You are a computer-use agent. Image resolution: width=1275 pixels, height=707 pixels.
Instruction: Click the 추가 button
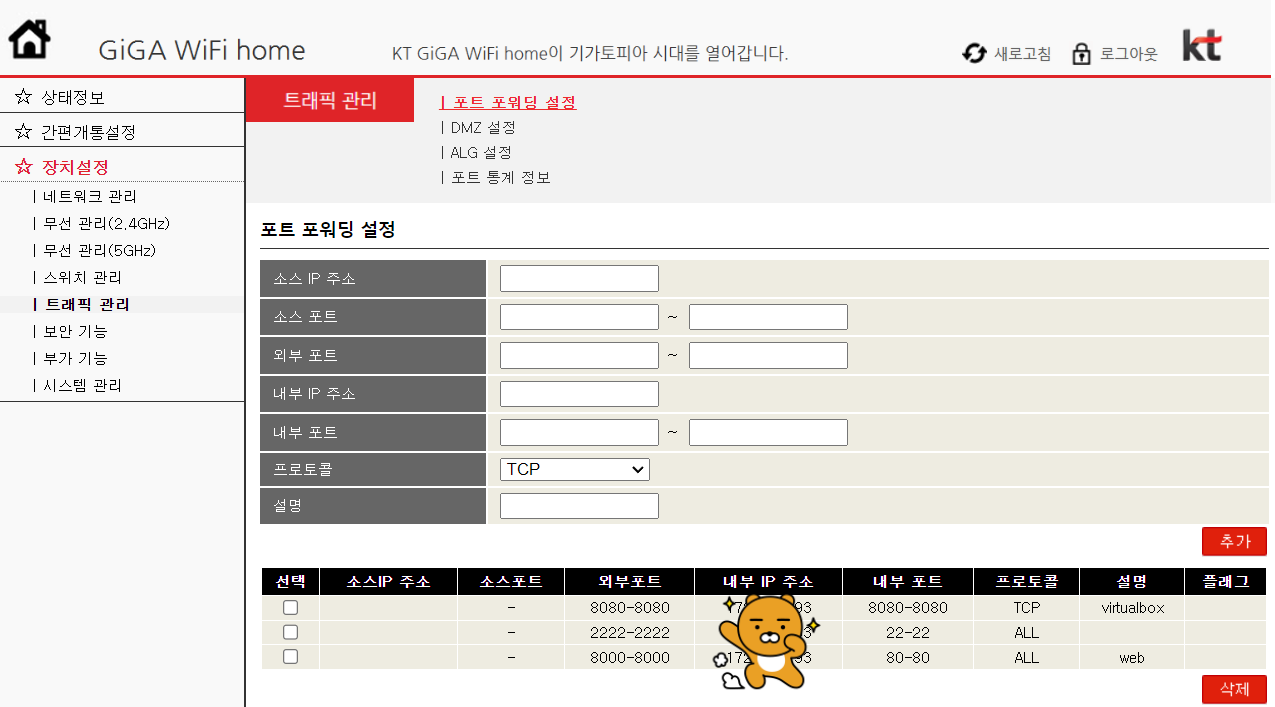[x=1234, y=541]
